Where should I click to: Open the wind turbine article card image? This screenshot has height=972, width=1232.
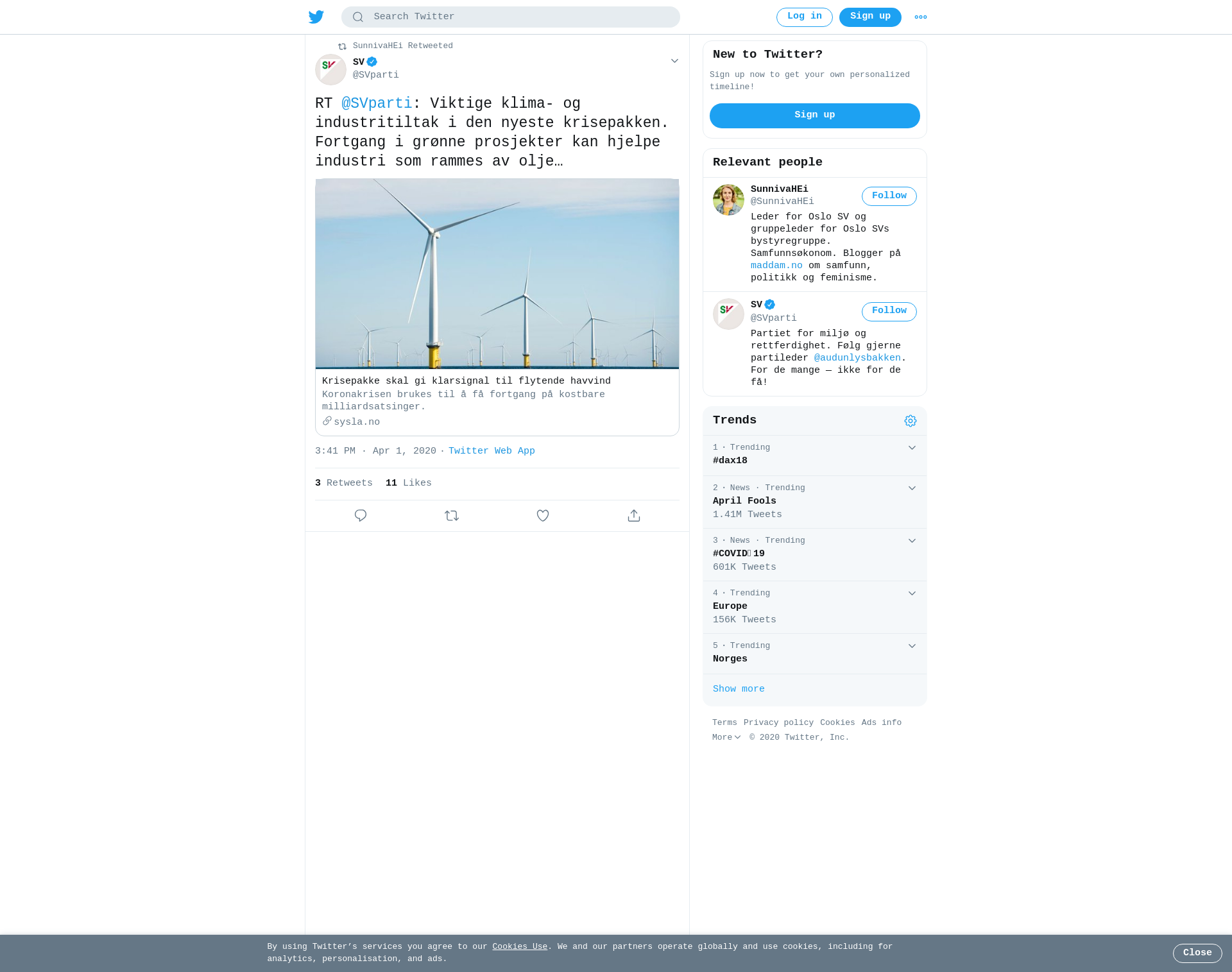[497, 274]
